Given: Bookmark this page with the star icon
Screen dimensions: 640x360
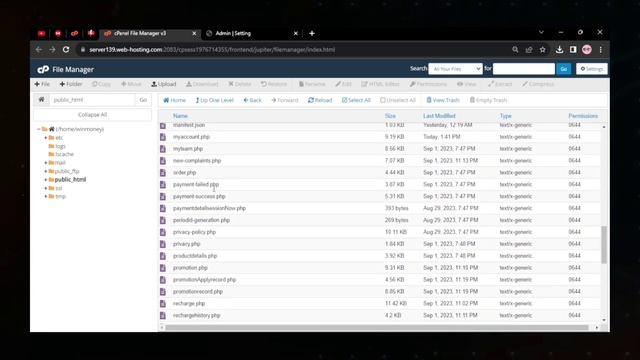Looking at the screenshot, I should click(542, 50).
